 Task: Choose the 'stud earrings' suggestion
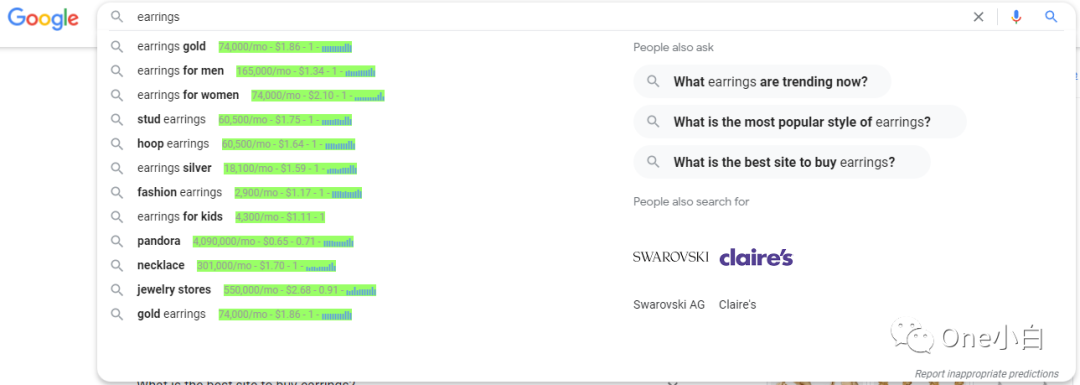172,119
